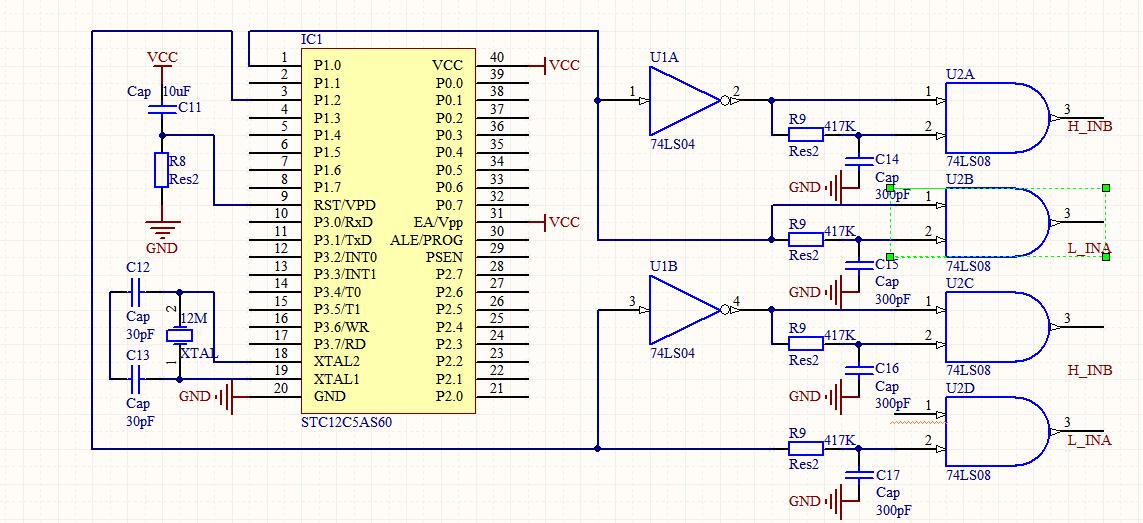
Task: Click the 12M crystal frequency label
Action: 193,319
